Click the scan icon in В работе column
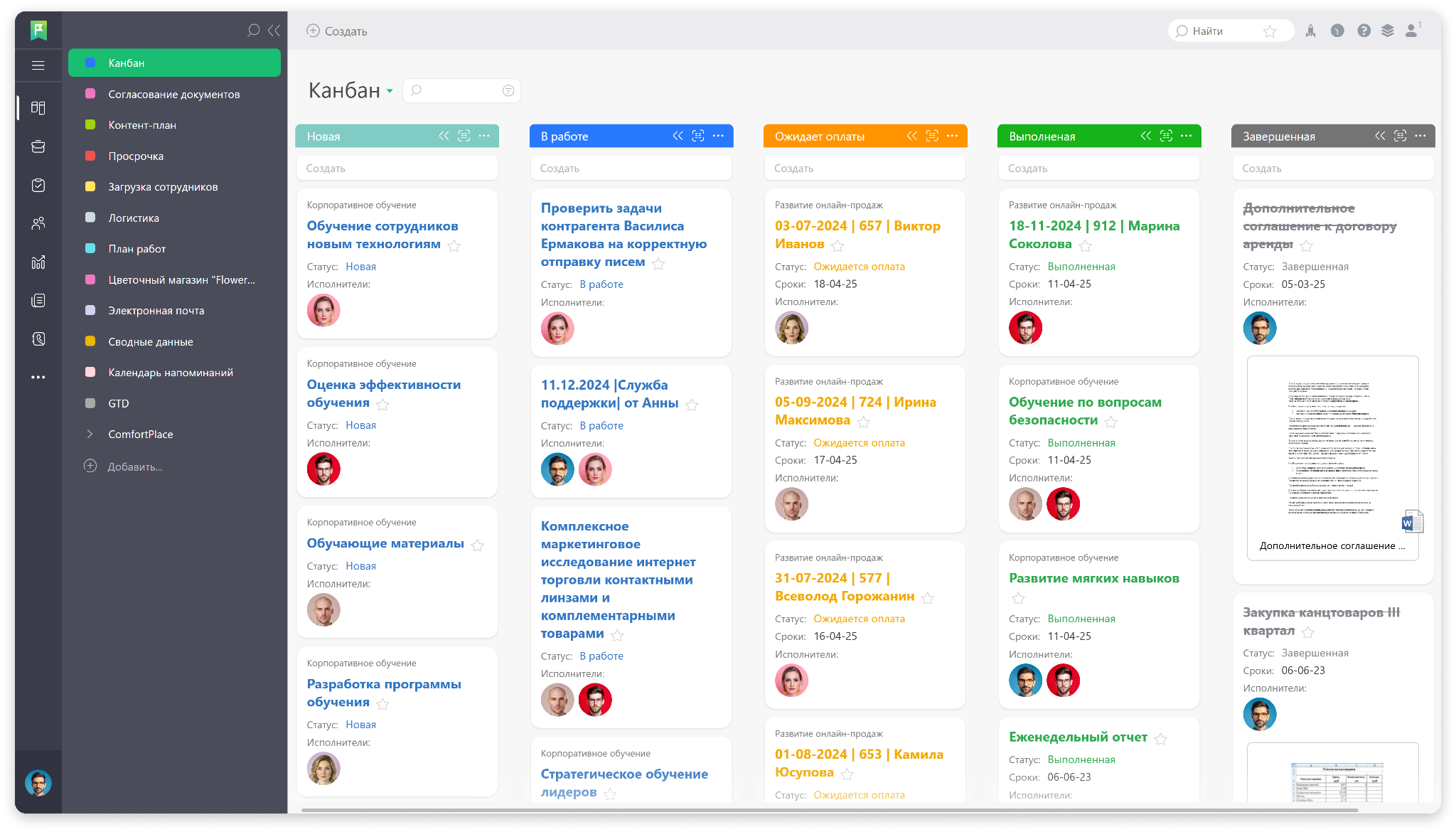Image resolution: width=1456 pixels, height=832 pixels. click(x=698, y=135)
